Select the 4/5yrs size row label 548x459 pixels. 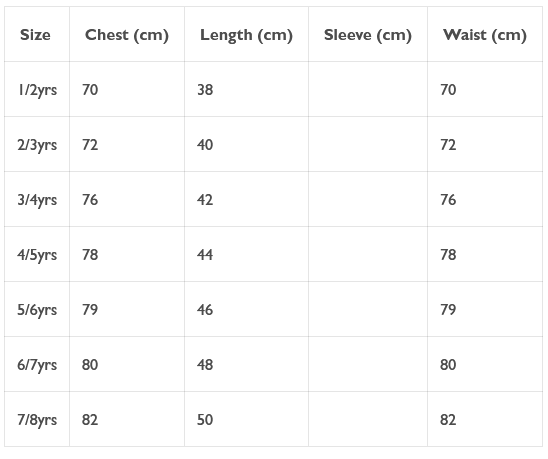(x=37, y=255)
